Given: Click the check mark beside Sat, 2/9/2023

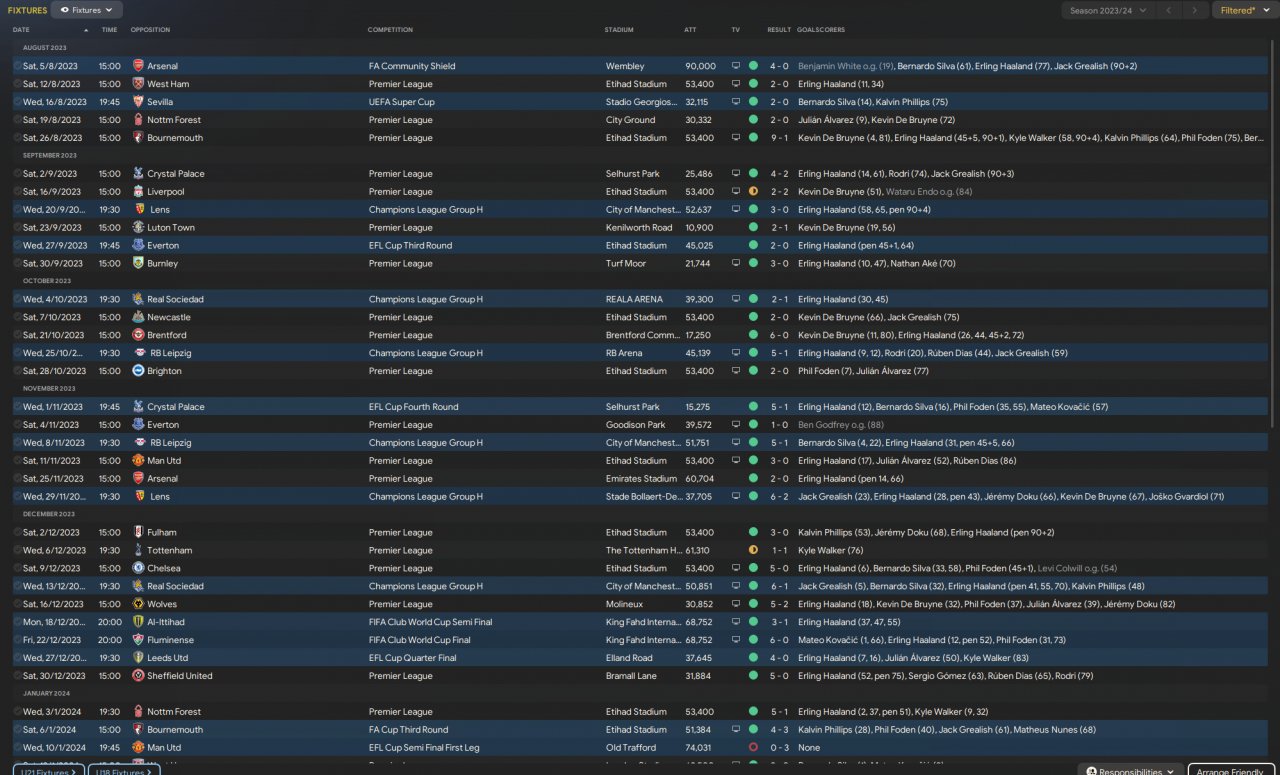Looking at the screenshot, I should [17, 174].
